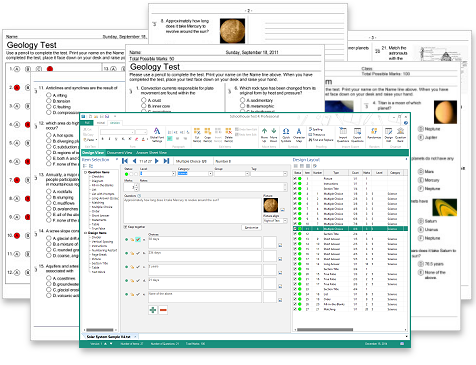Screen dimensions: 476x365
Task: Go to the previous item arrow
Action: (x=134, y=161)
